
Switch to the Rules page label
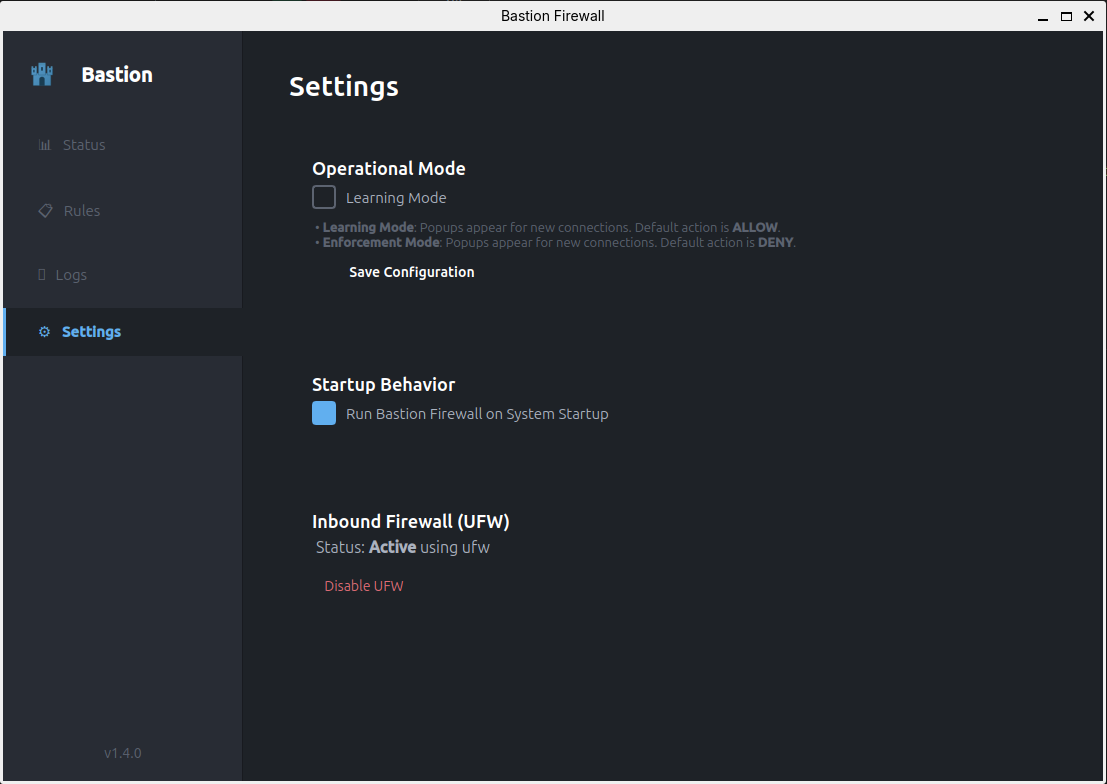pos(82,211)
